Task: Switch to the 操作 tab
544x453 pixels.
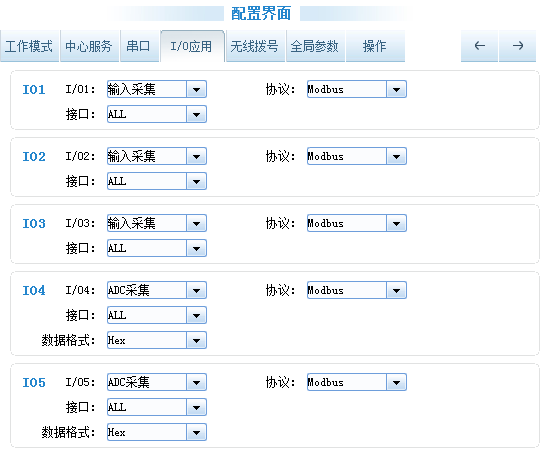Action: [x=375, y=46]
